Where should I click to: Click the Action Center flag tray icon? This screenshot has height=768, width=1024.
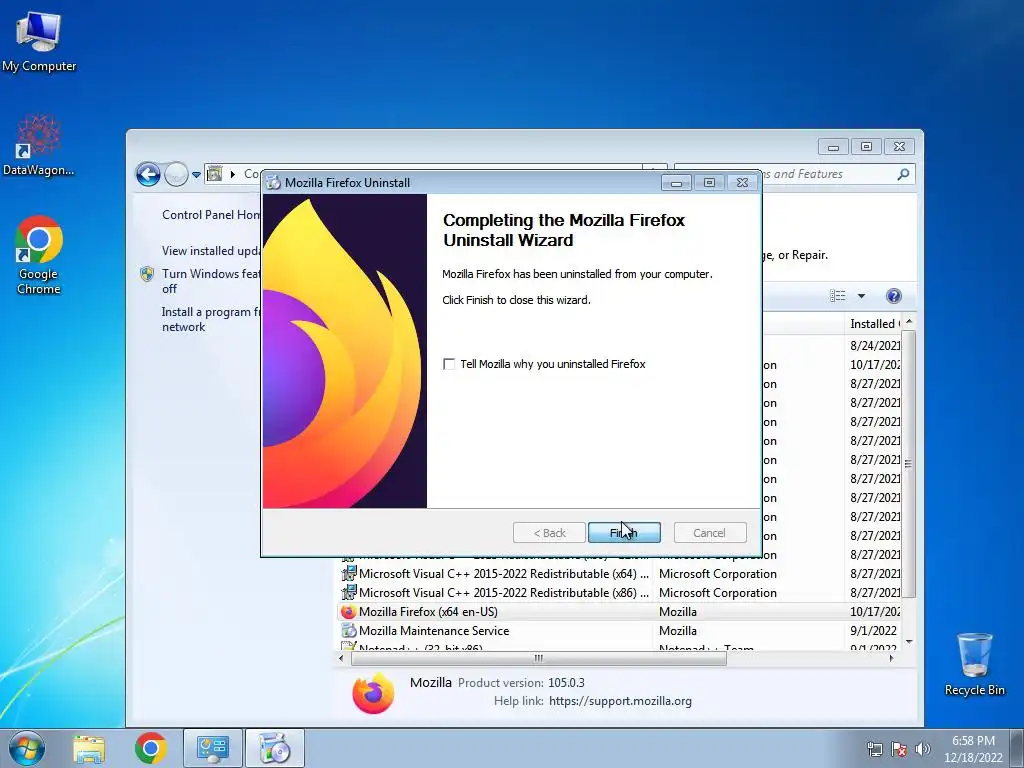899,749
